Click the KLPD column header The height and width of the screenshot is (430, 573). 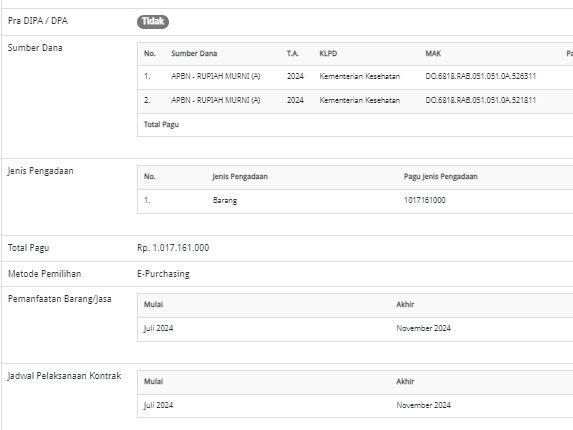pos(328,53)
